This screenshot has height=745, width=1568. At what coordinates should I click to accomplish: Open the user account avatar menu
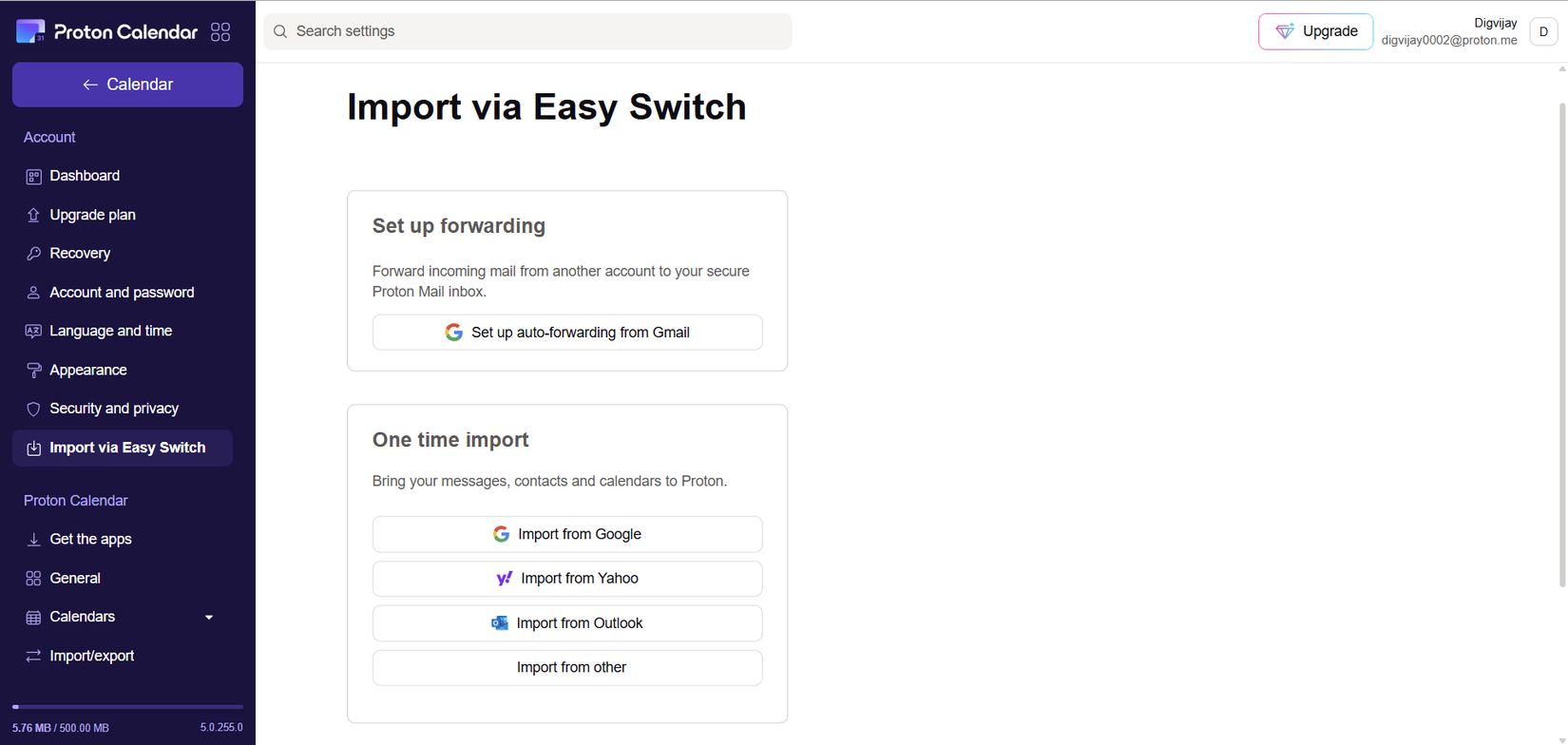click(x=1543, y=31)
